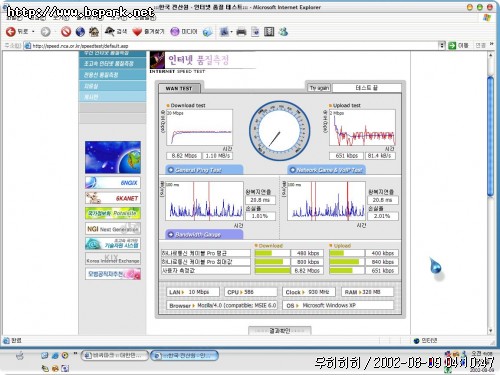Click the Upload test graph

(362, 128)
